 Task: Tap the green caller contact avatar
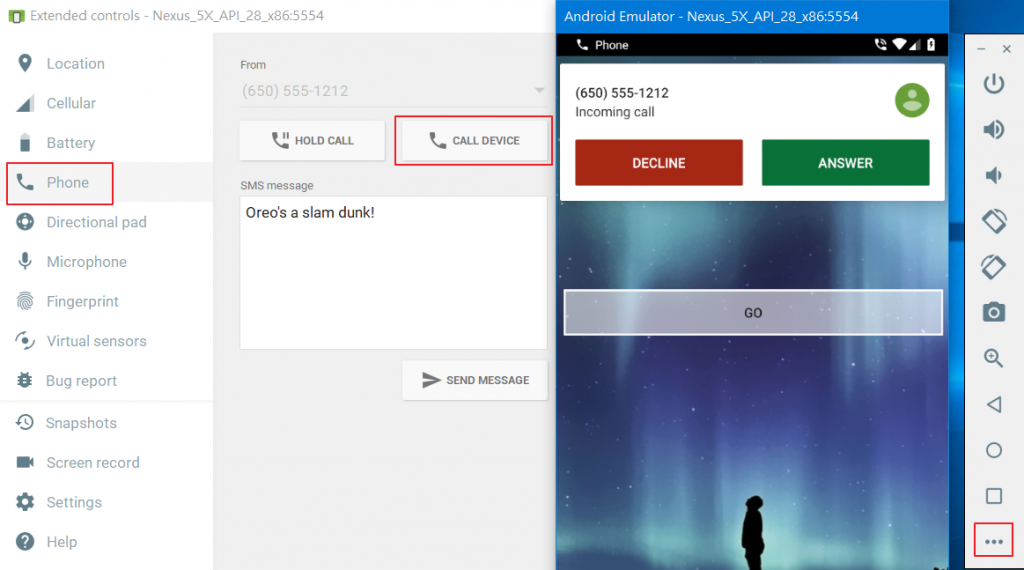click(912, 101)
